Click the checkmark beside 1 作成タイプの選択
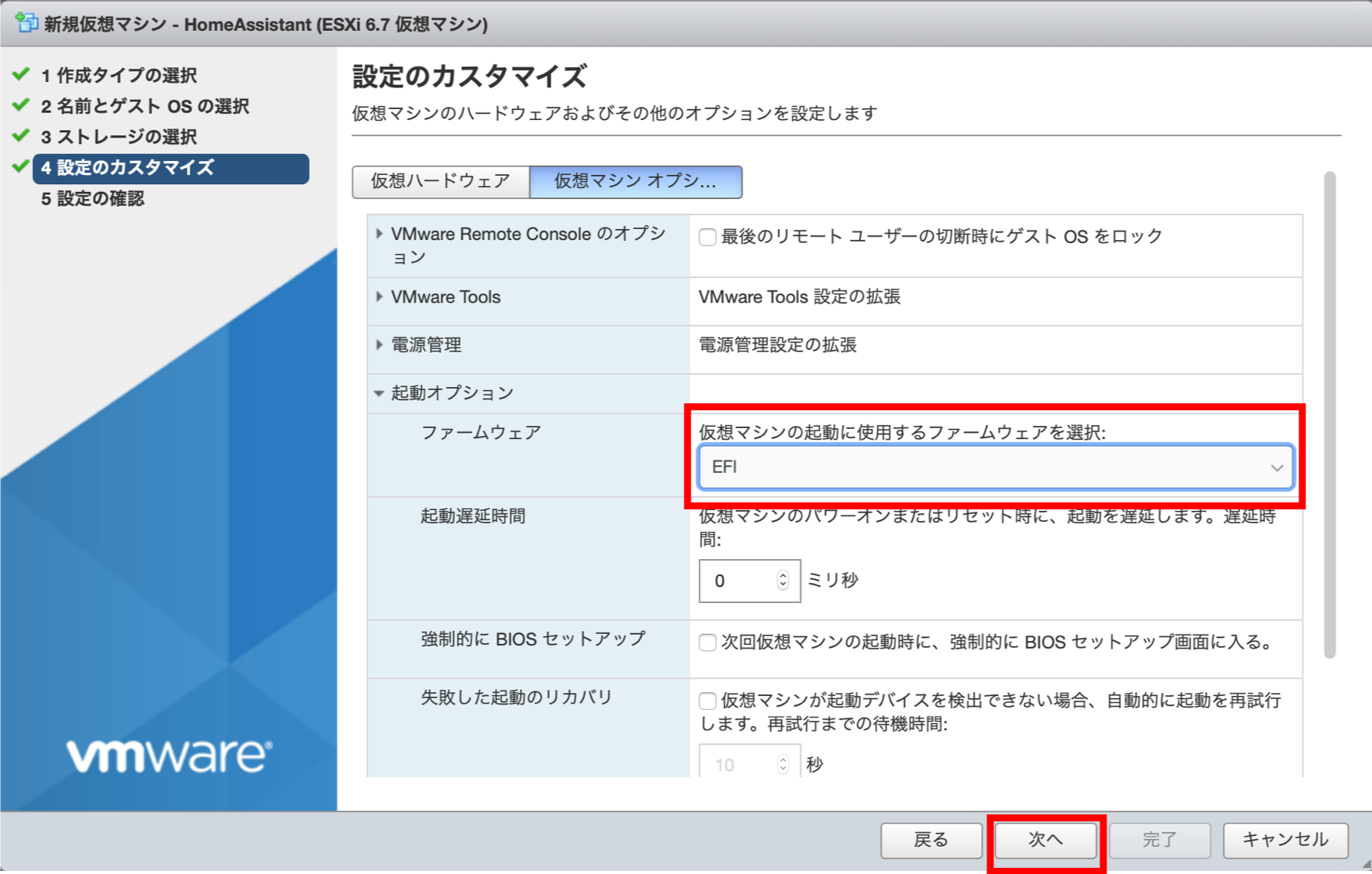The height and width of the screenshot is (874, 1372). [22, 74]
